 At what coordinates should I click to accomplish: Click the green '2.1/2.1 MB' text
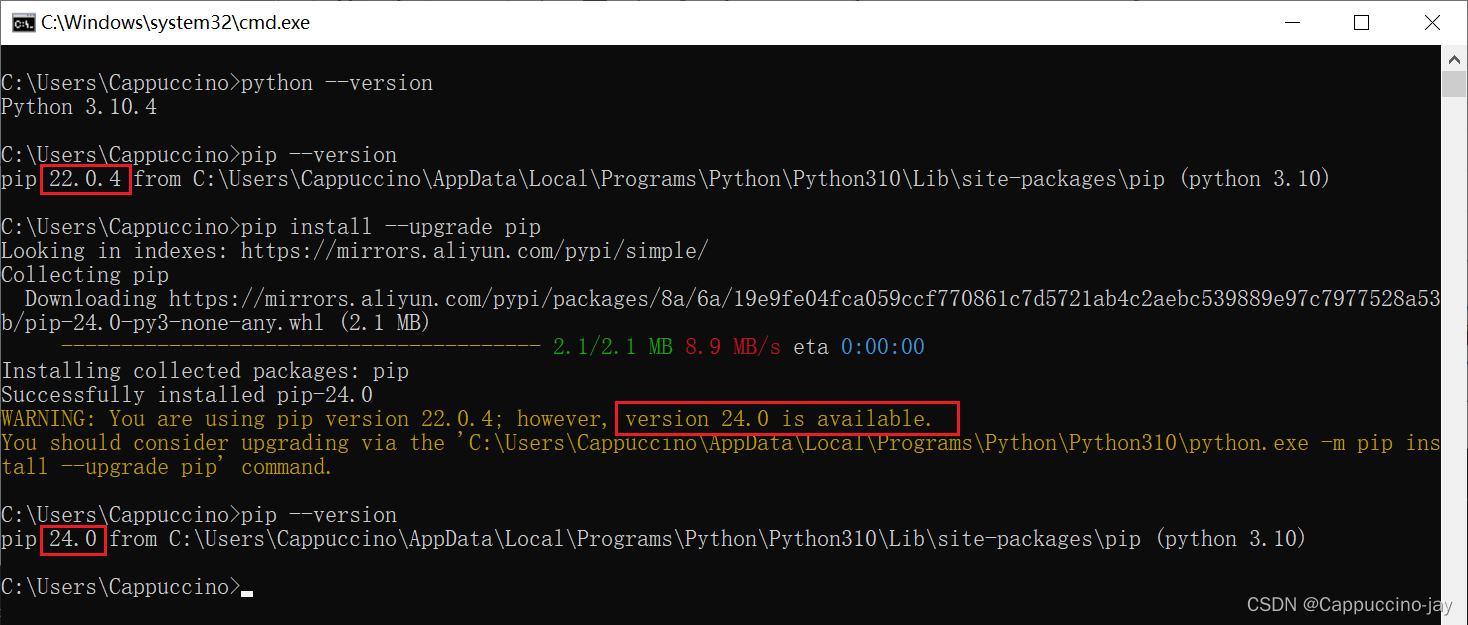[x=613, y=347]
